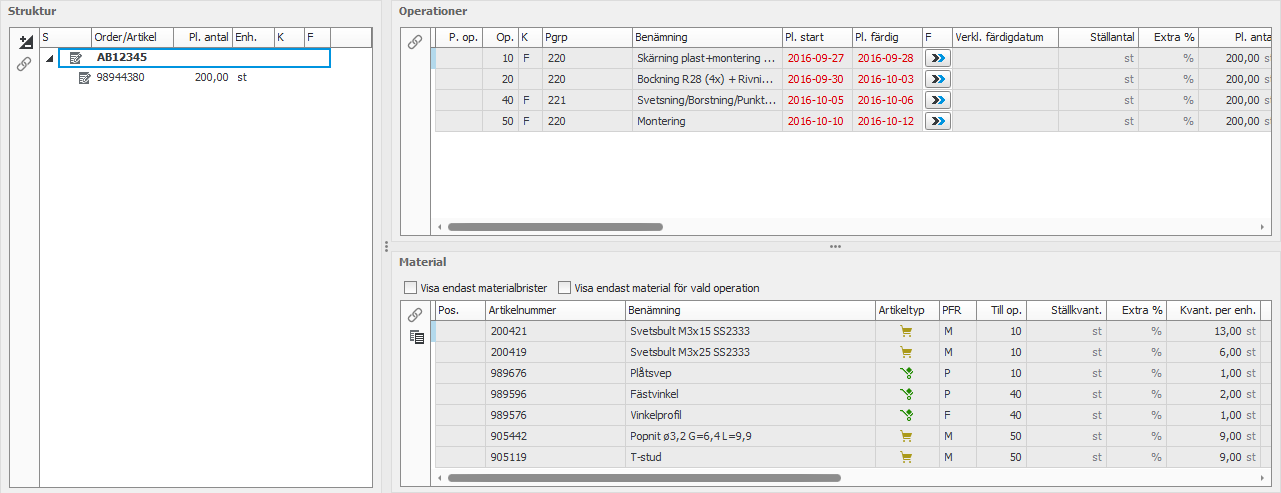Click the hand truck icon for Plåtsvep
Image resolution: width=1281 pixels, height=493 pixels.
point(906,373)
